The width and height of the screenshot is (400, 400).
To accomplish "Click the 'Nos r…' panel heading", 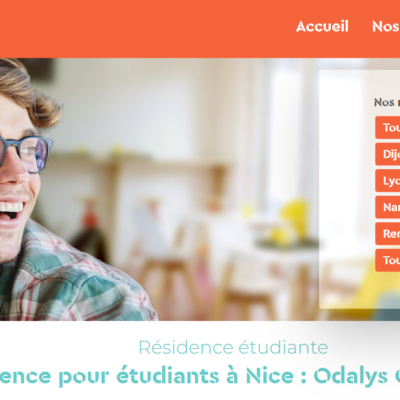I will (387, 102).
